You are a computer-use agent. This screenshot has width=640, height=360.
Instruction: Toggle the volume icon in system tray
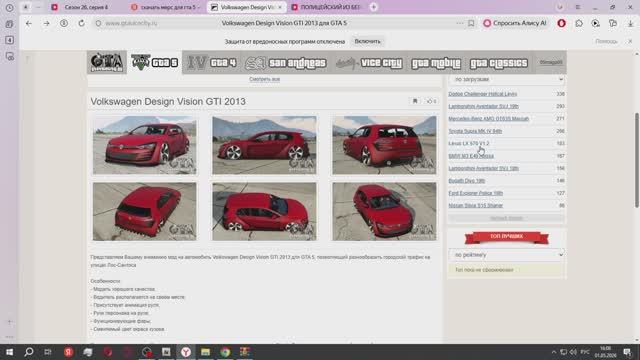[x=573, y=352]
